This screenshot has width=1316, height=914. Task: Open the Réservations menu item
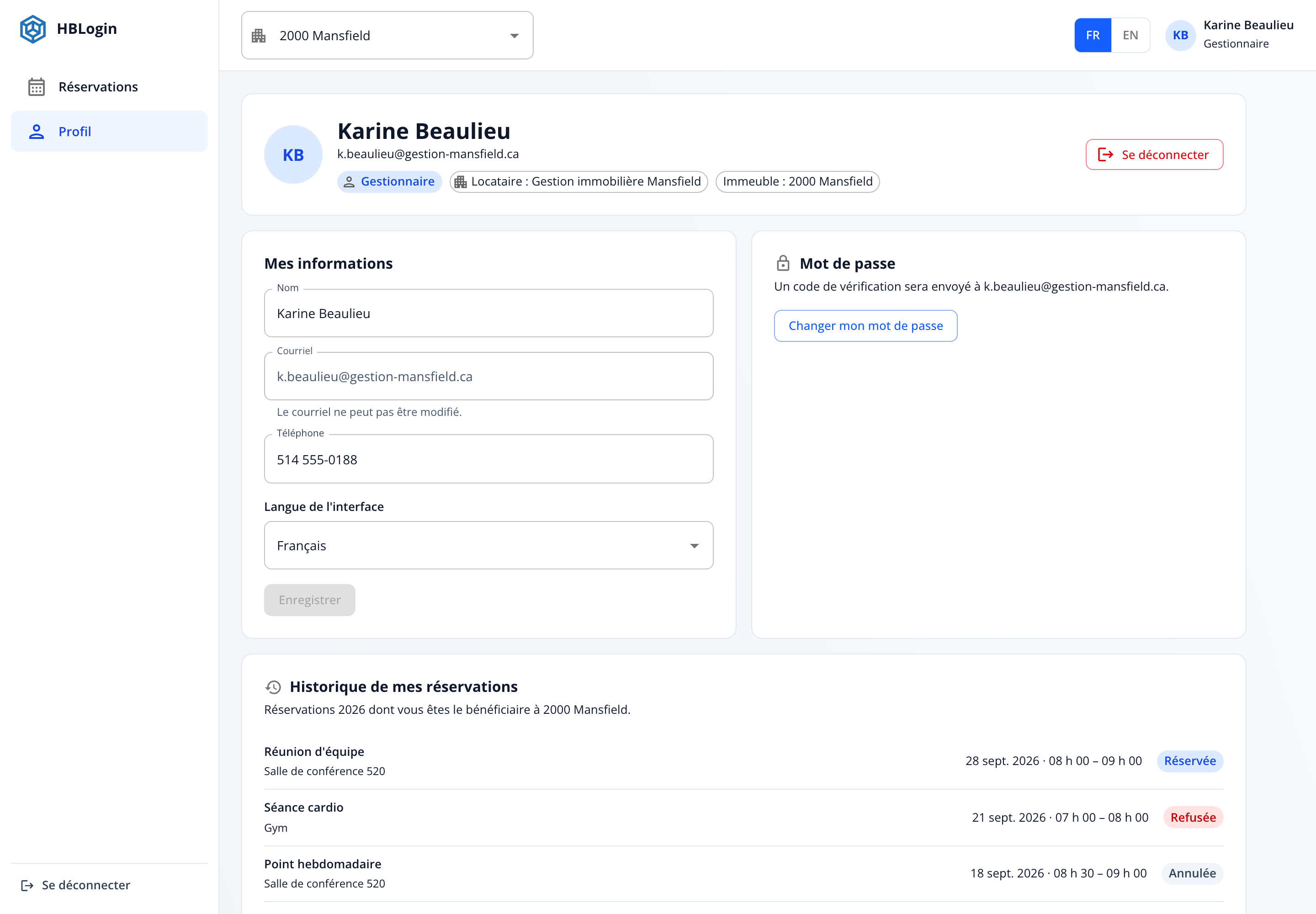pos(109,87)
